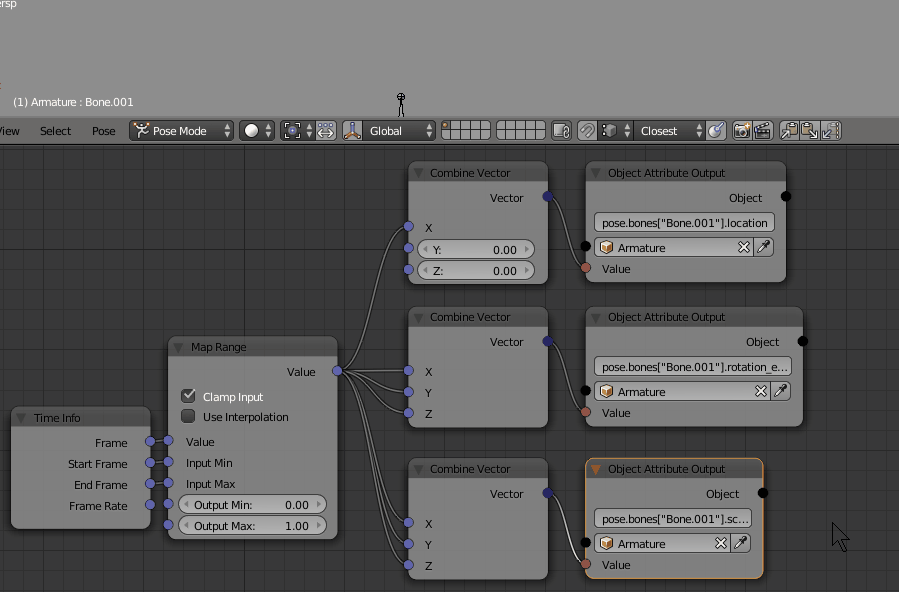
Task: Toggle lock camera and layers button
Action: tap(561, 131)
